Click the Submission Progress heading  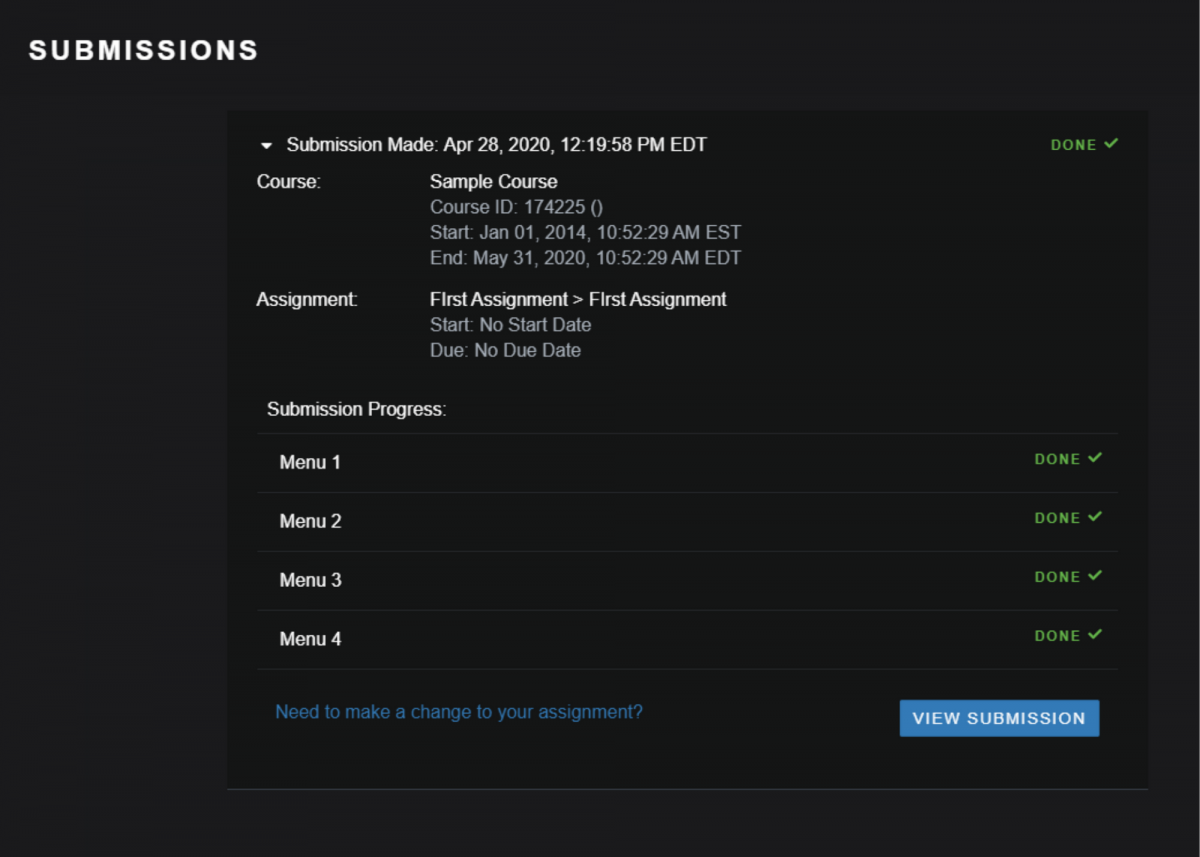coord(356,409)
